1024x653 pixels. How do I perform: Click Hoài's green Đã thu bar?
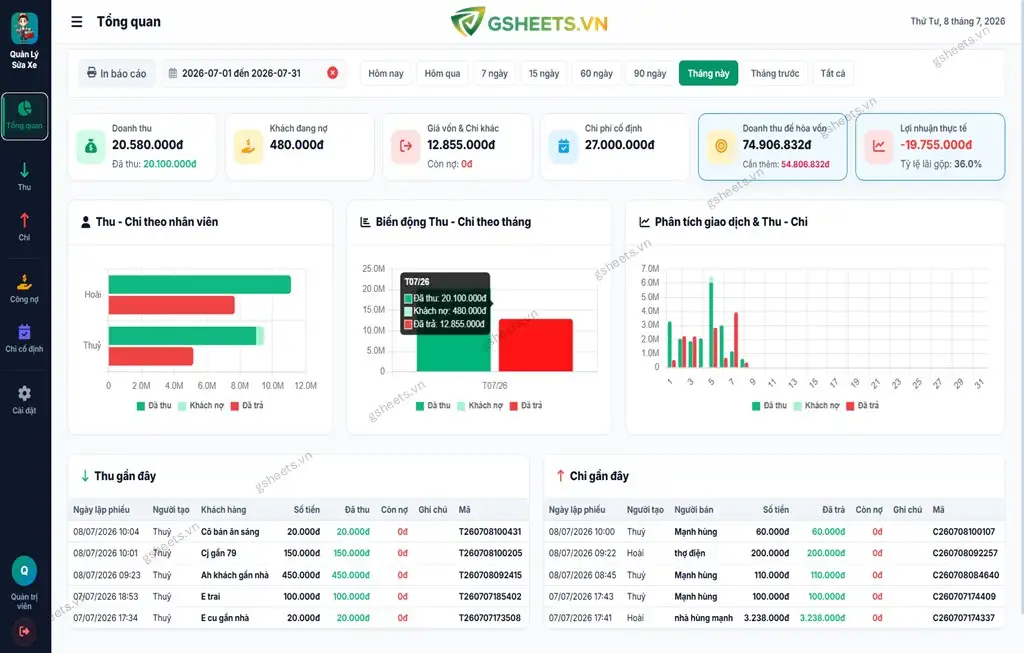[x=200, y=285]
